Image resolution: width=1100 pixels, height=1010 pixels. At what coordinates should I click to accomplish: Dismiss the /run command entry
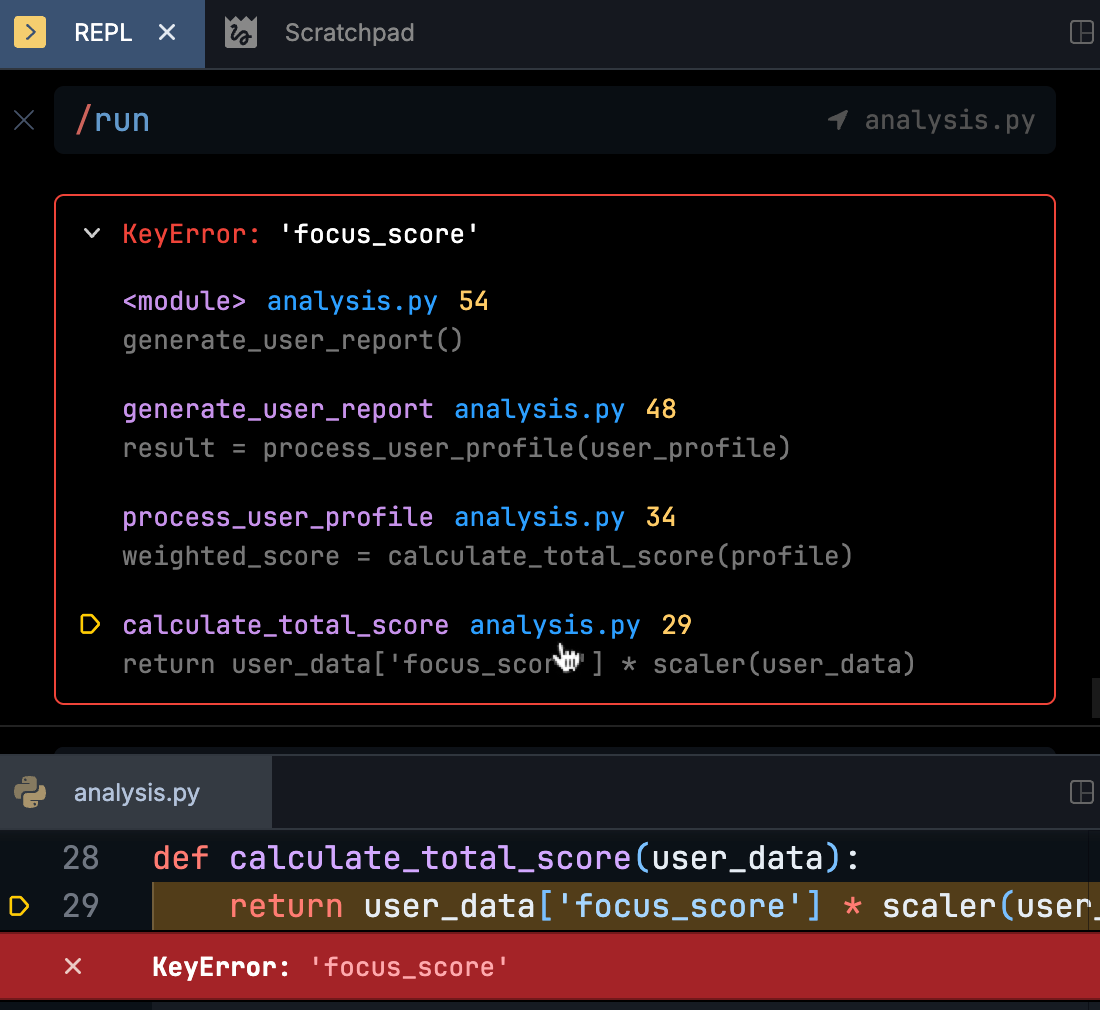(x=25, y=121)
